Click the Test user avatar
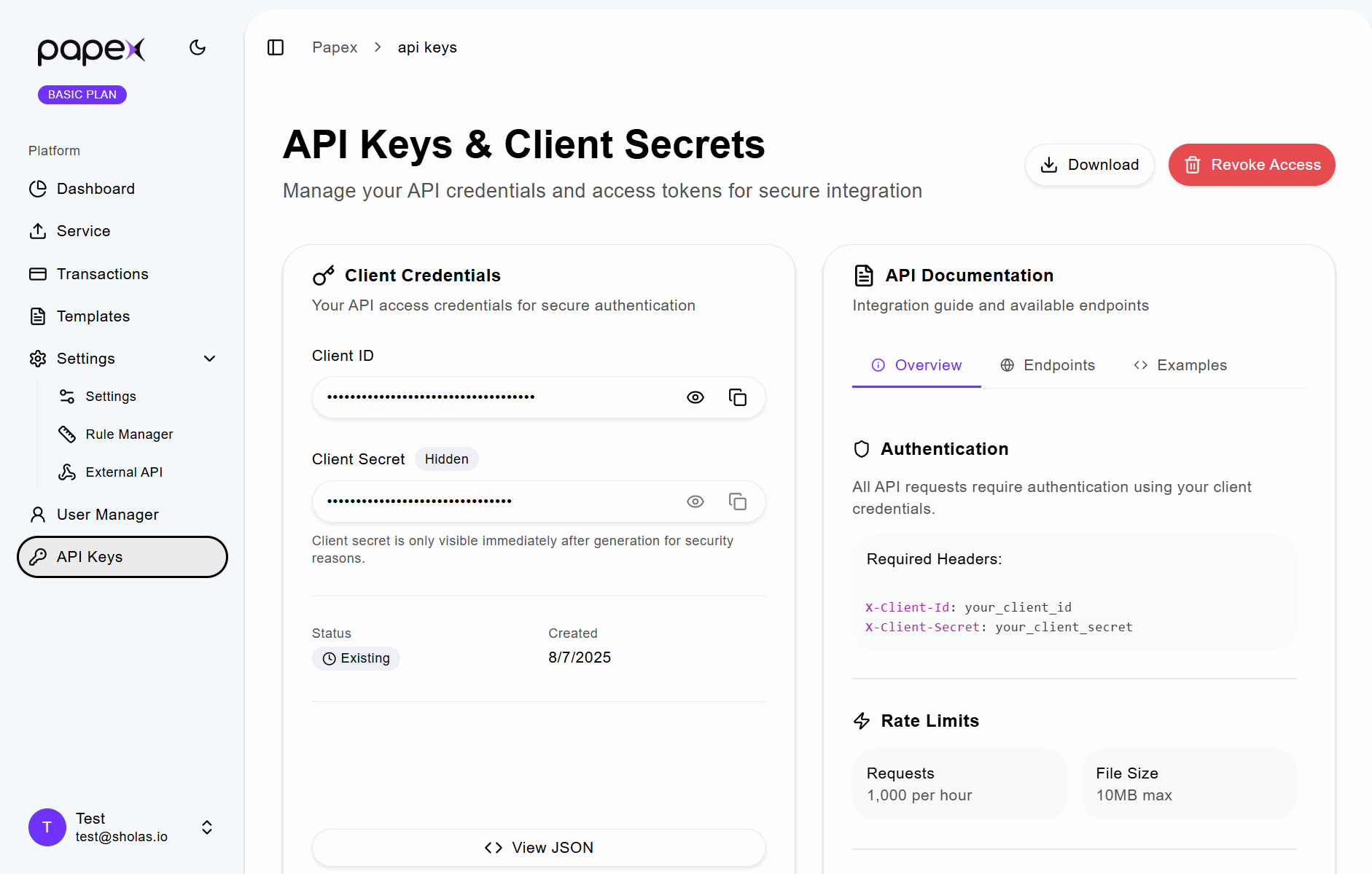 click(x=47, y=827)
